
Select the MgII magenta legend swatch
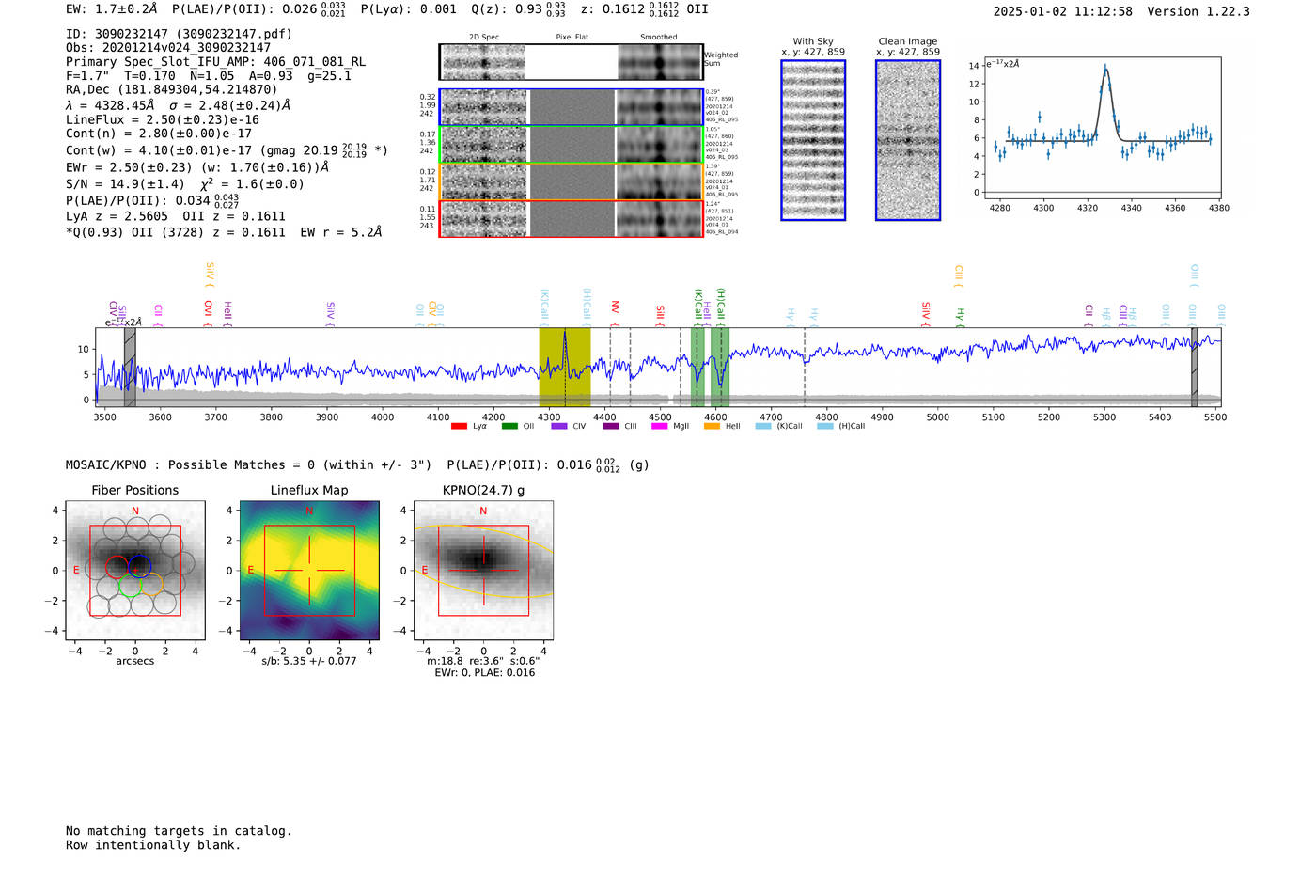pos(661,426)
